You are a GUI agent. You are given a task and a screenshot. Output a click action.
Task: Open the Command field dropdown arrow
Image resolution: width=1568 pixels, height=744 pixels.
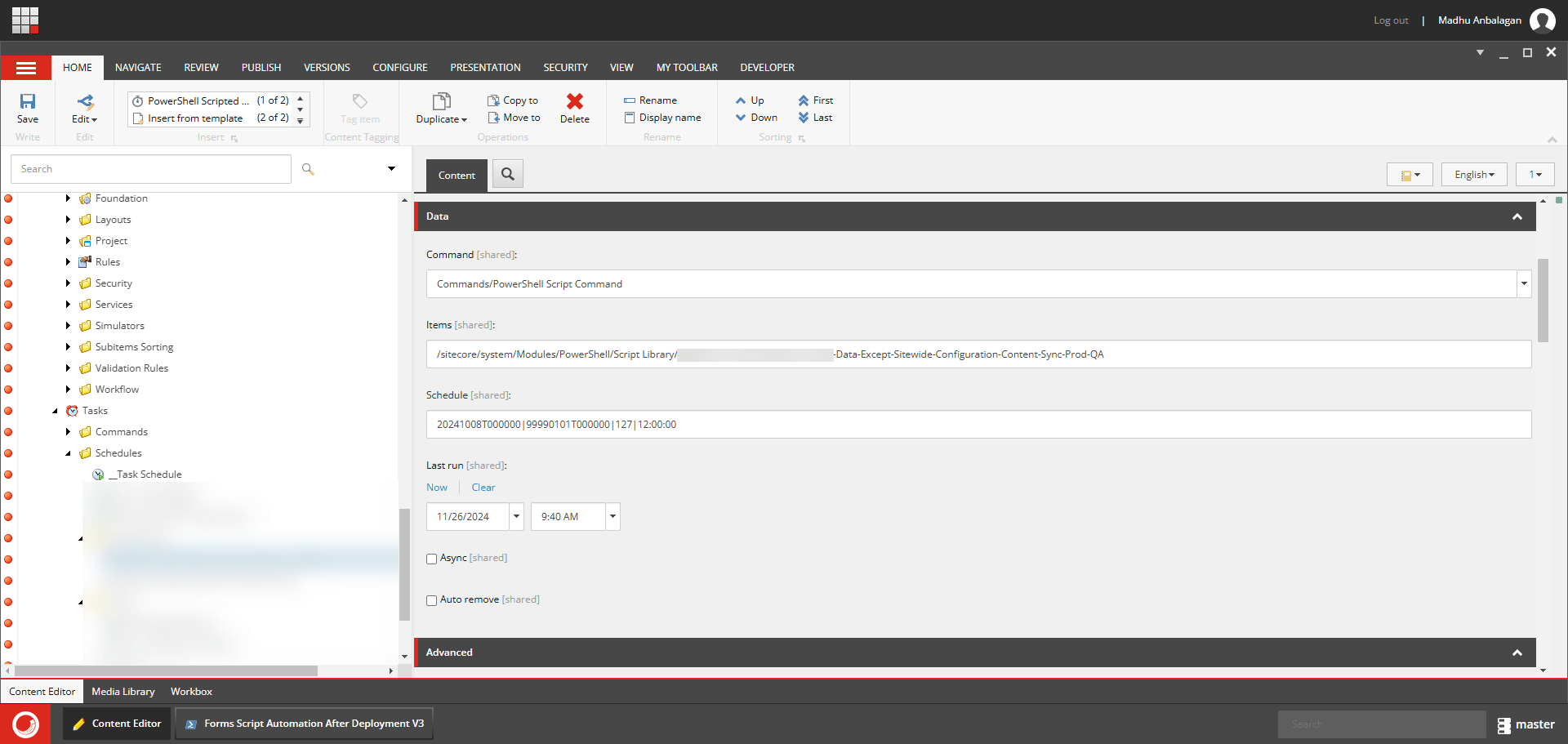tap(1524, 284)
